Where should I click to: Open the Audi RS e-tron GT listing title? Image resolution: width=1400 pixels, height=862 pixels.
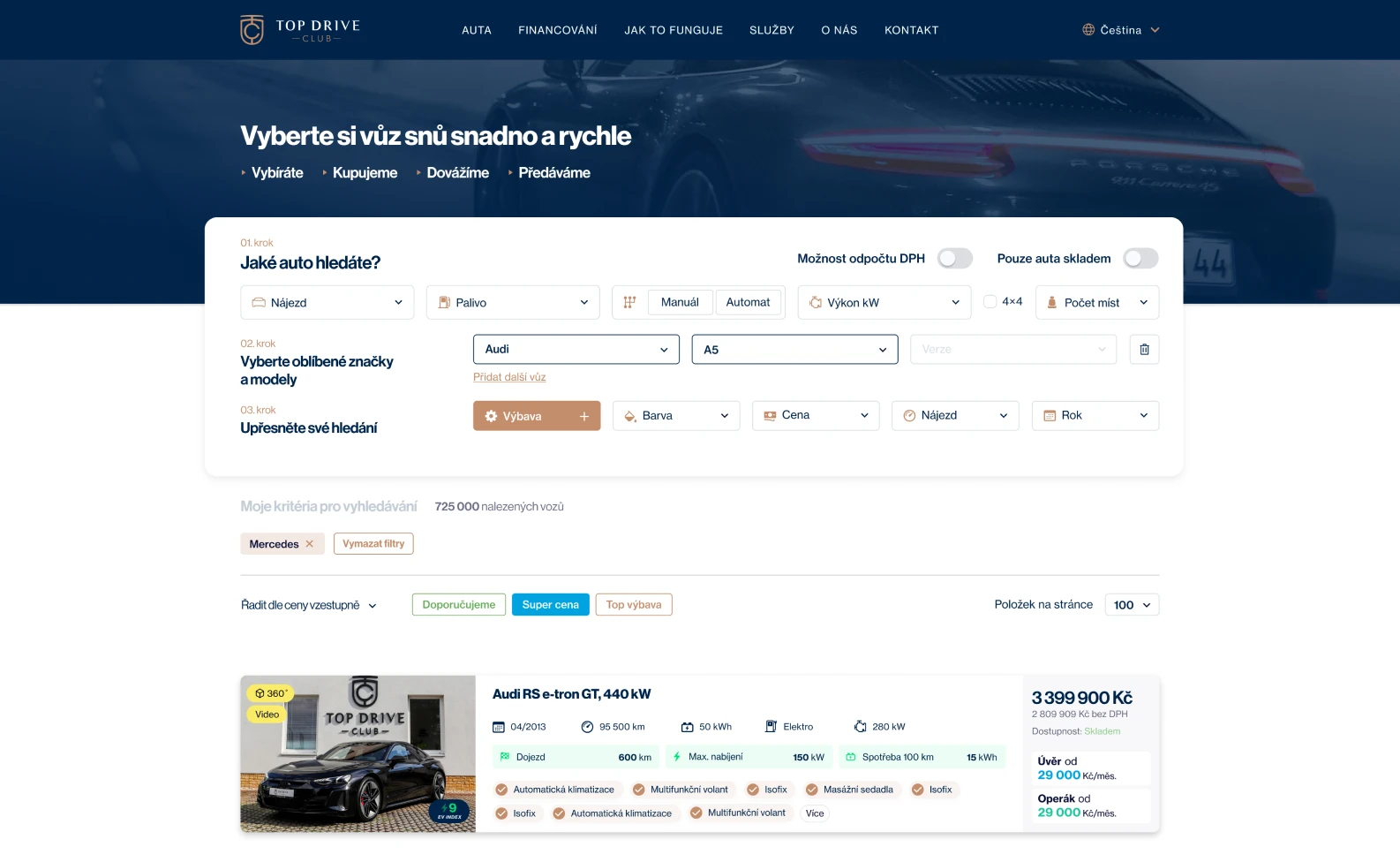[x=572, y=694]
